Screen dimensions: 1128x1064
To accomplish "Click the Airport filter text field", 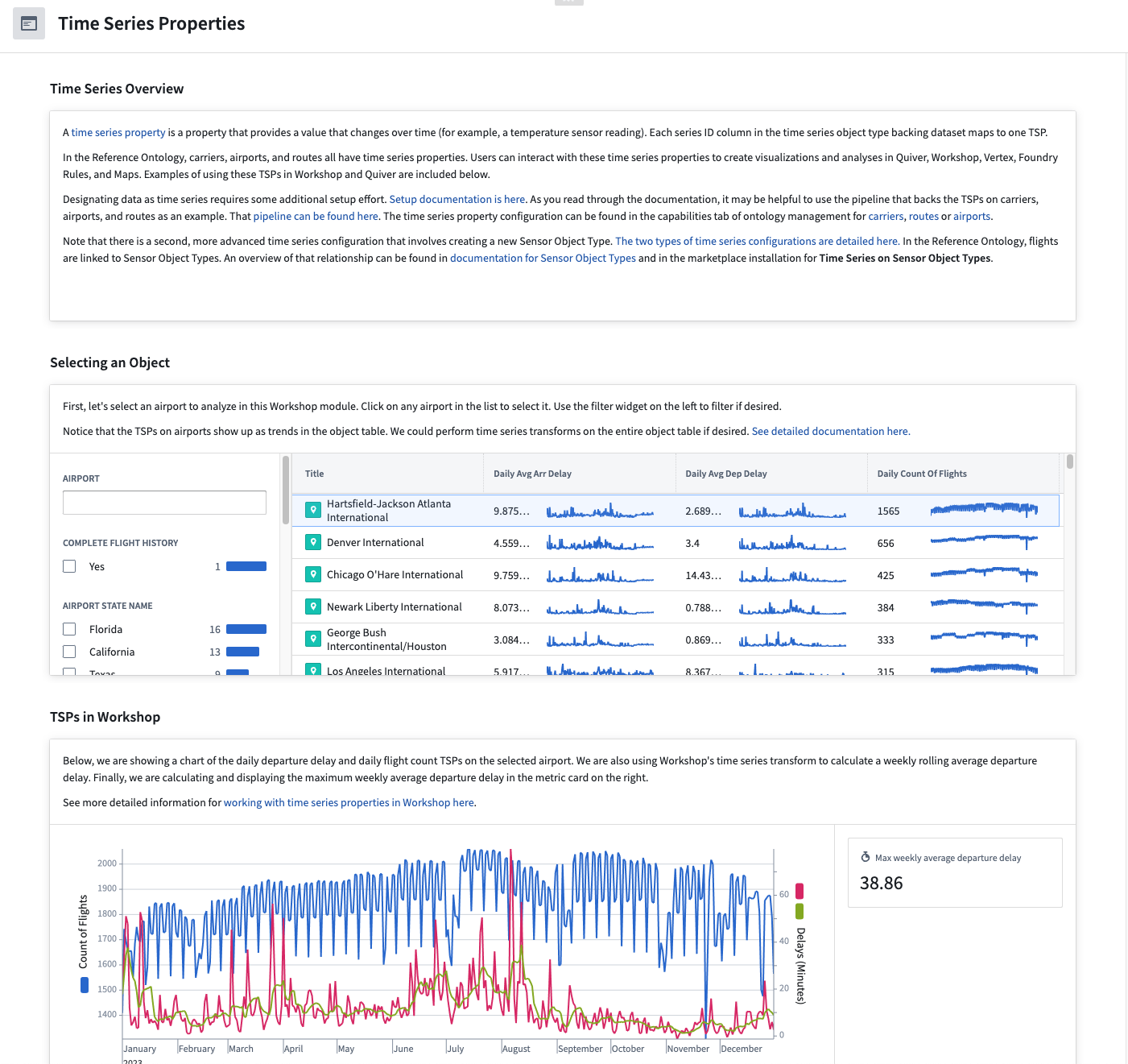I will [x=164, y=503].
